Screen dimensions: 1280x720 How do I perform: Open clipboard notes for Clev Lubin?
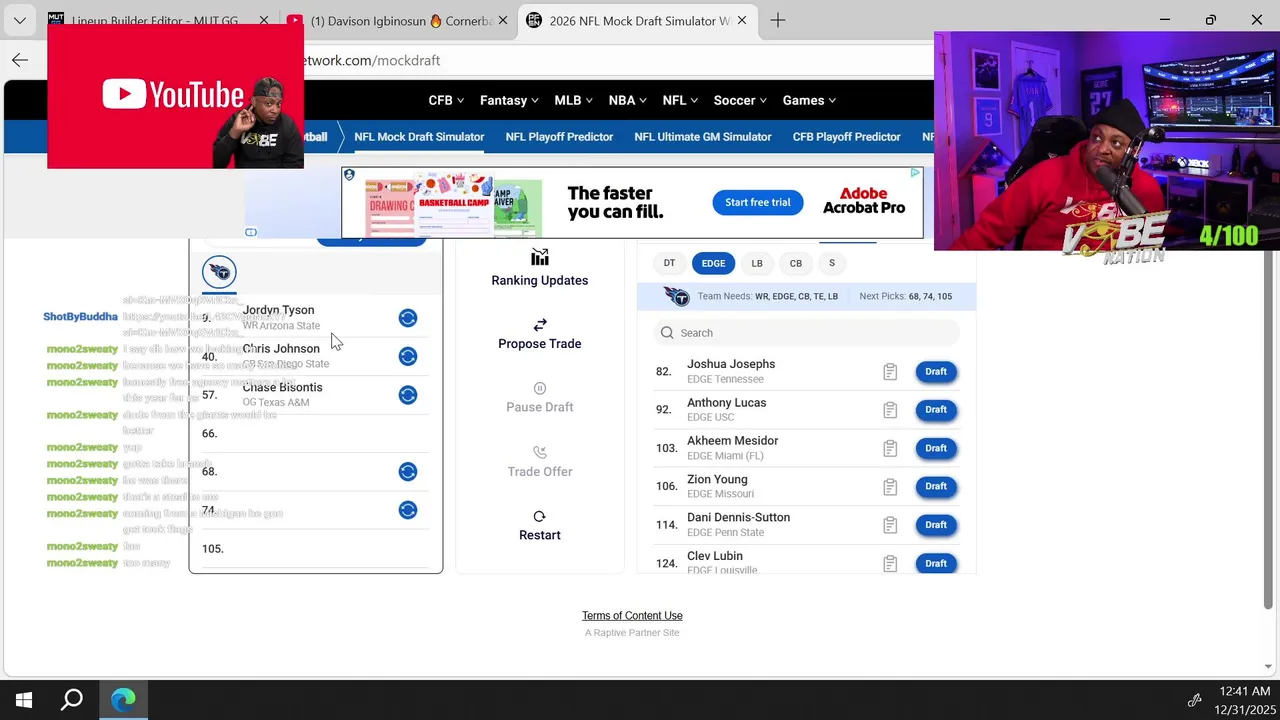click(x=890, y=564)
